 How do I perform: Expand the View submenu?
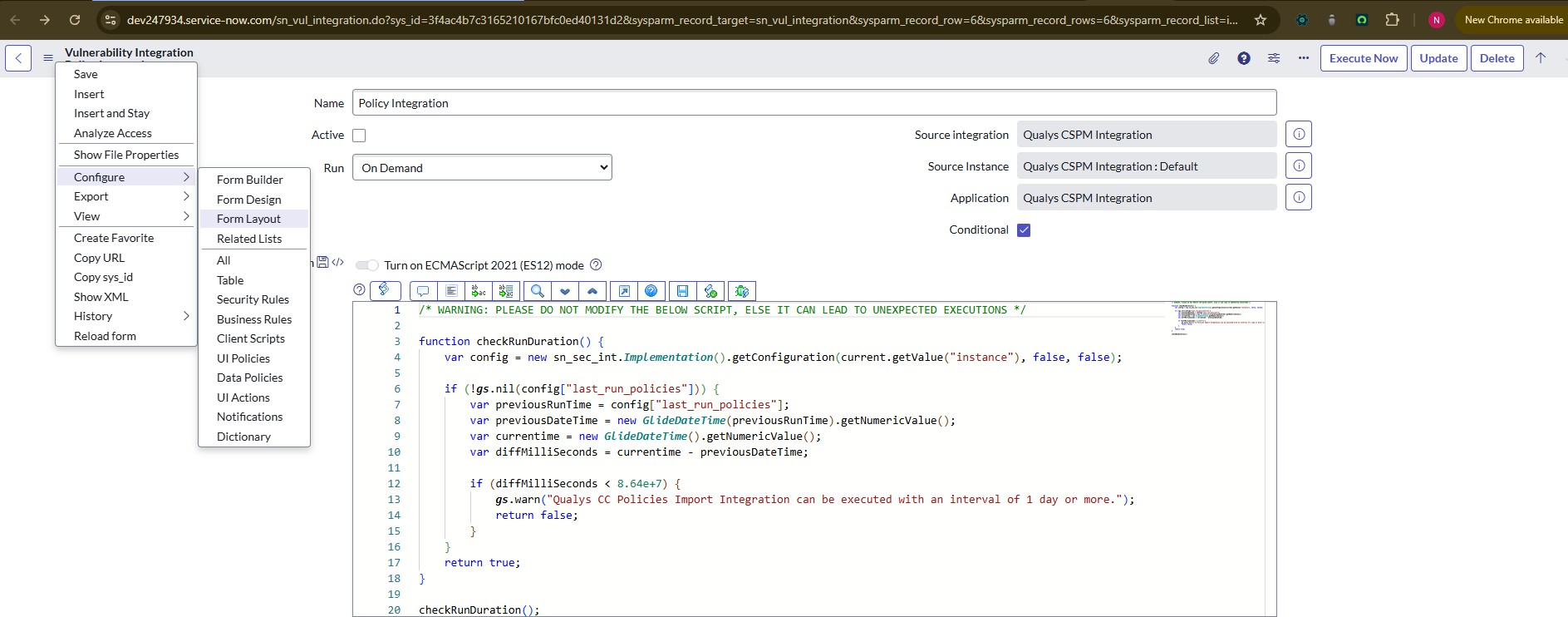click(126, 216)
